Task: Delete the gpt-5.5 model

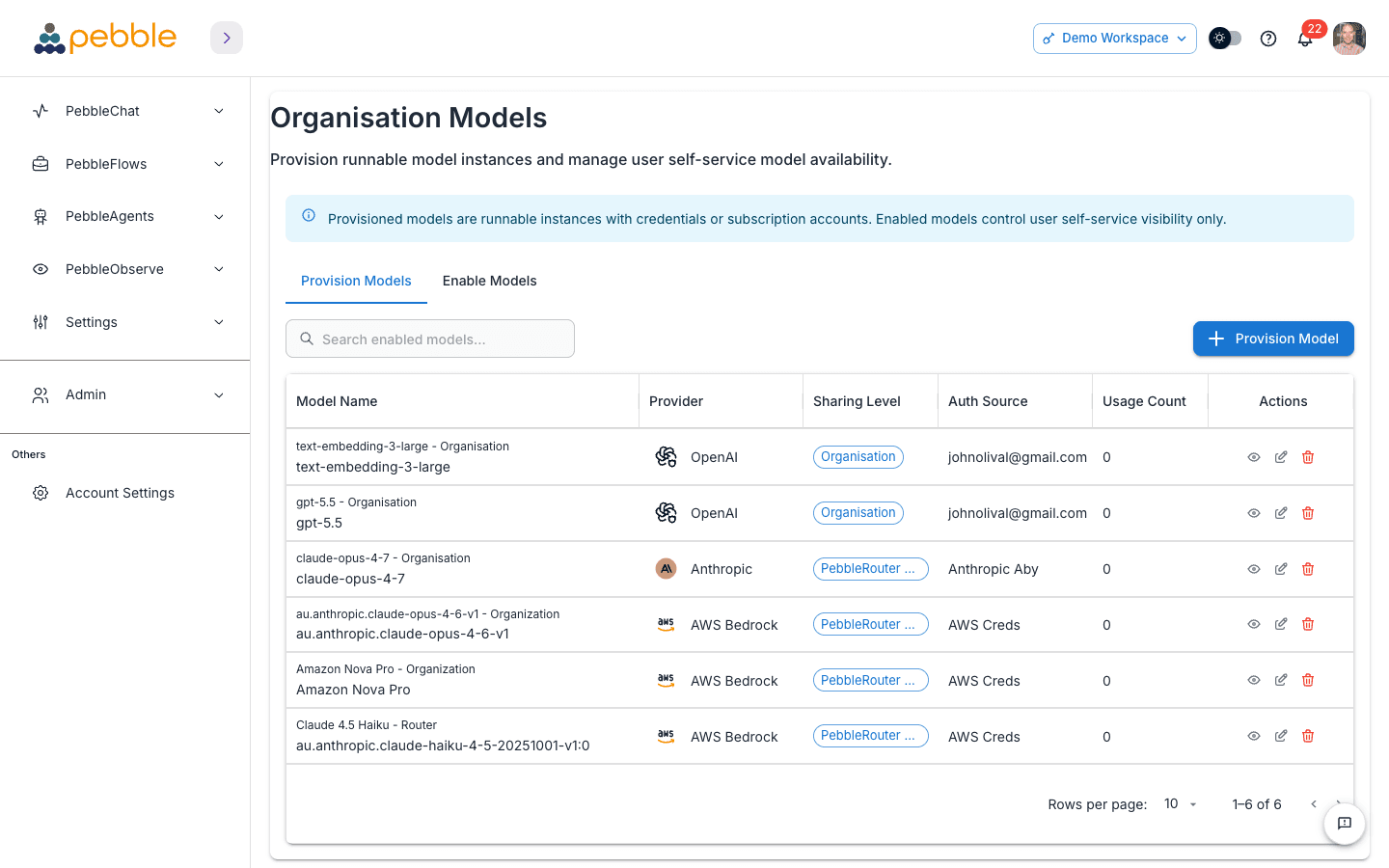Action: (1308, 513)
